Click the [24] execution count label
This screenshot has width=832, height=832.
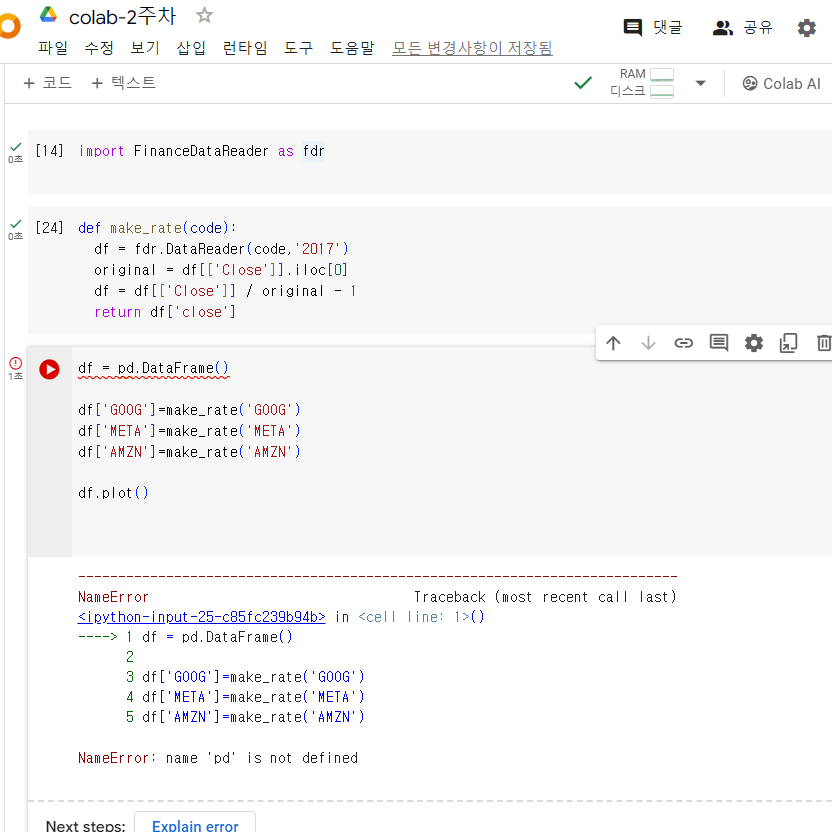(x=49, y=228)
